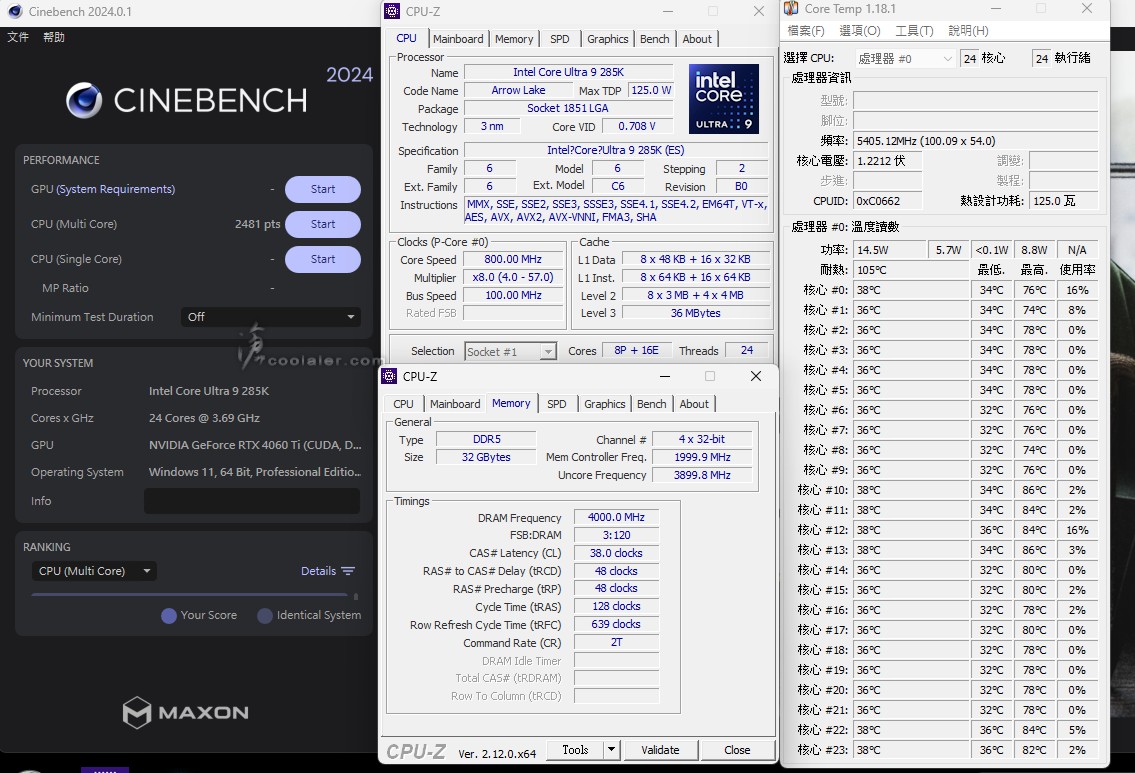Click the Tools button in CPU-Z
The height and width of the screenshot is (773, 1135).
click(x=575, y=750)
